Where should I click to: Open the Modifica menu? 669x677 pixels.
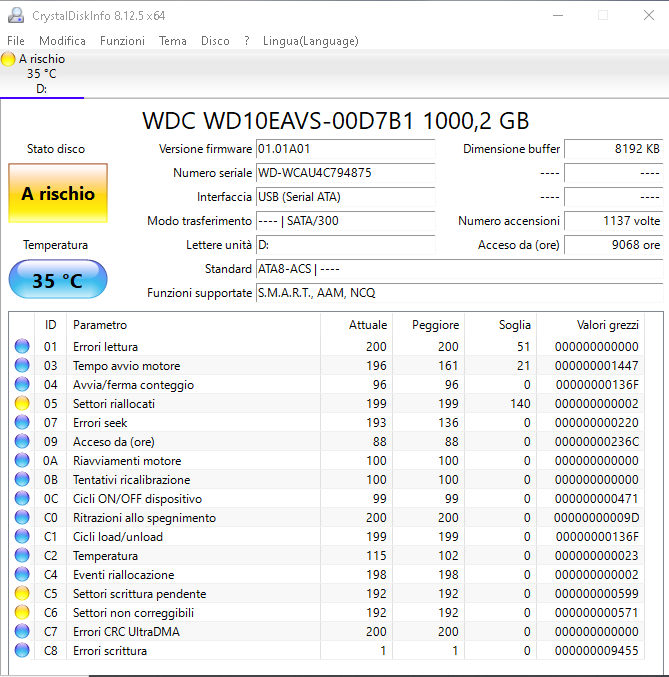click(x=62, y=41)
